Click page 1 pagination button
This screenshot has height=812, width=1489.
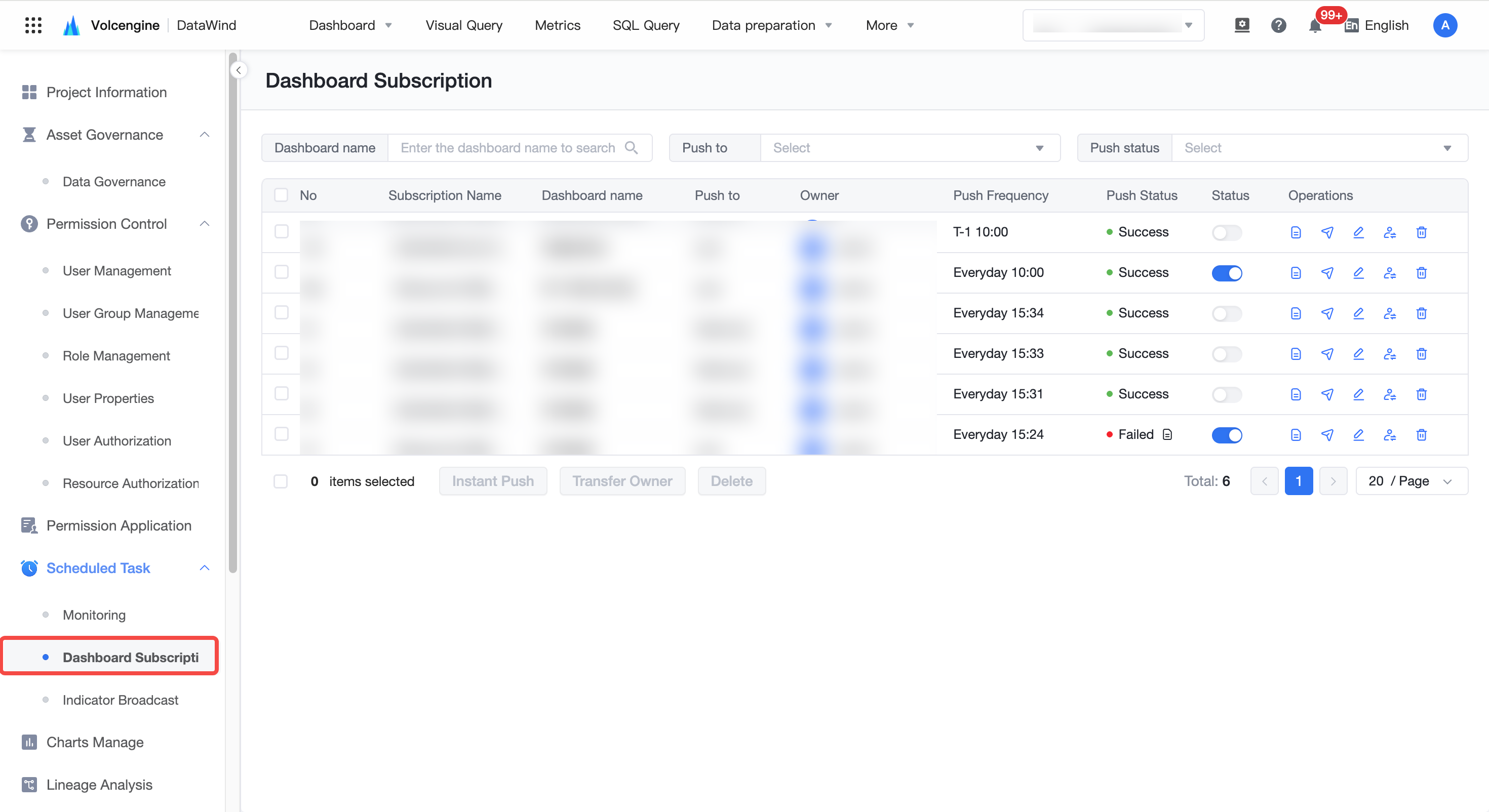[1298, 481]
